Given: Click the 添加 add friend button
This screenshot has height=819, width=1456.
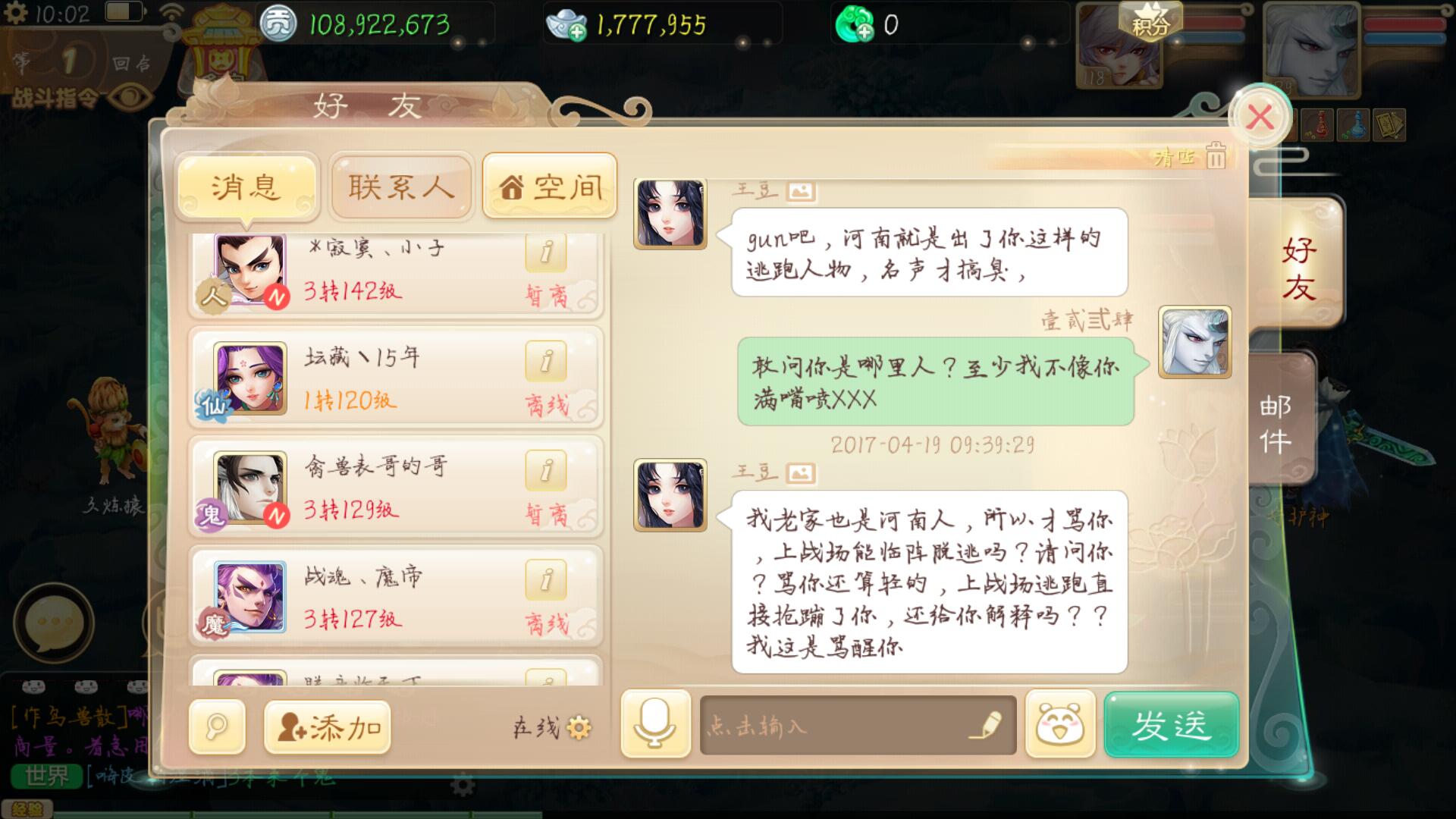Looking at the screenshot, I should tap(328, 727).
